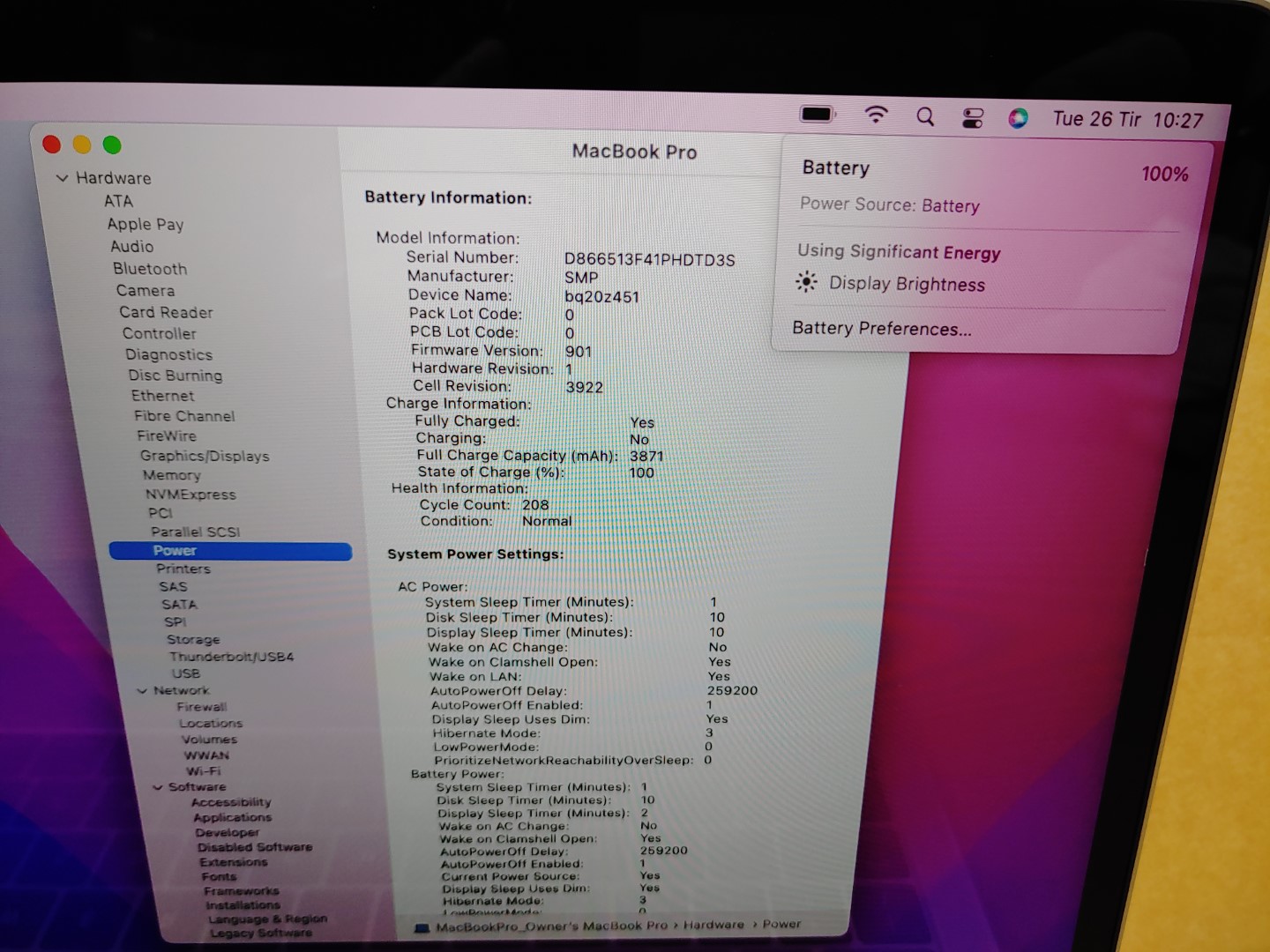Click the yellow minimize window button
The height and width of the screenshot is (952, 1270).
click(82, 145)
